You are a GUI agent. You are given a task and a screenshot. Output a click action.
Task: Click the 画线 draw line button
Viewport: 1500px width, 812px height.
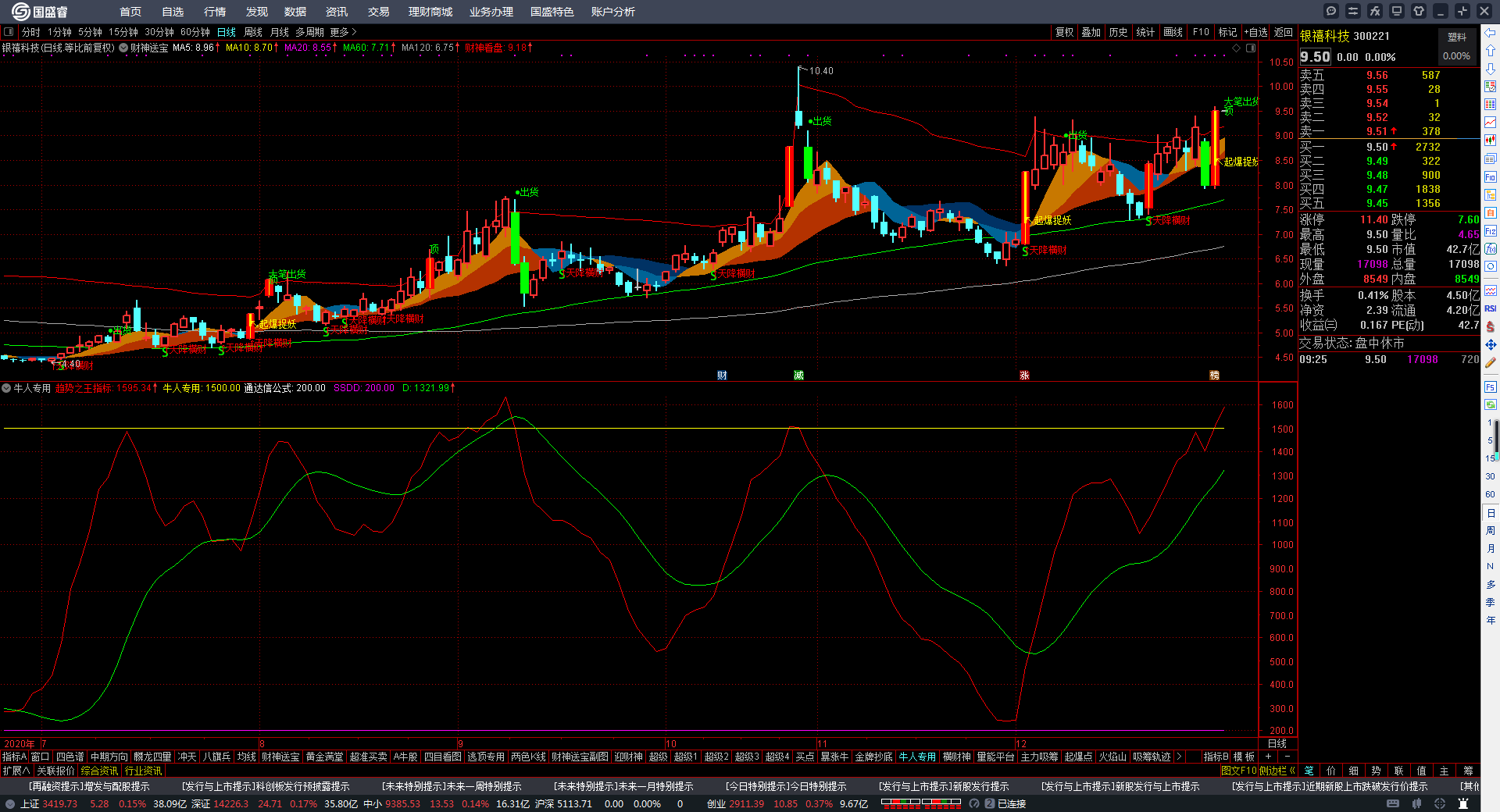tap(1173, 32)
